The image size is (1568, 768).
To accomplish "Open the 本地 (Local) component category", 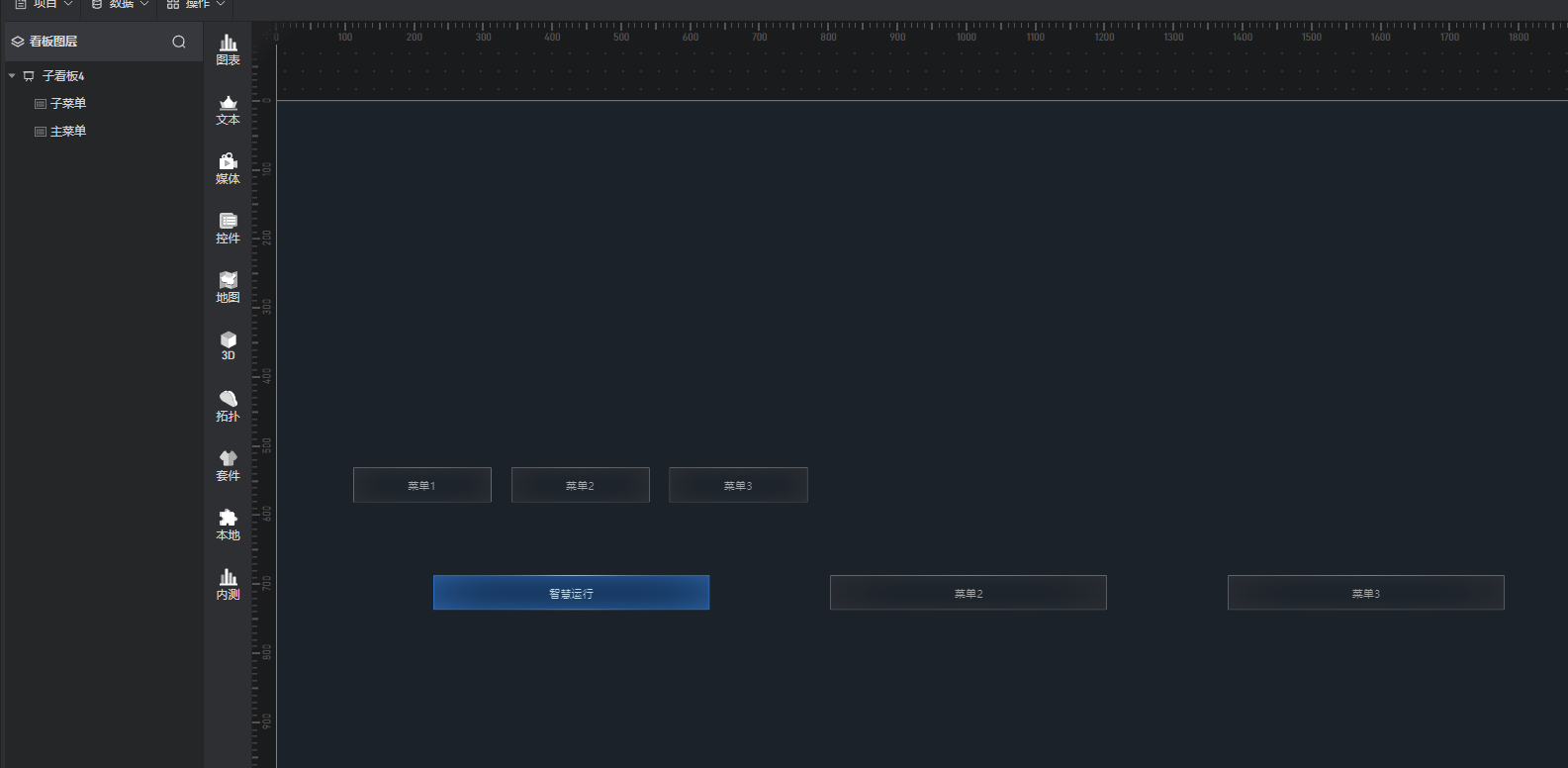I will click(x=228, y=525).
